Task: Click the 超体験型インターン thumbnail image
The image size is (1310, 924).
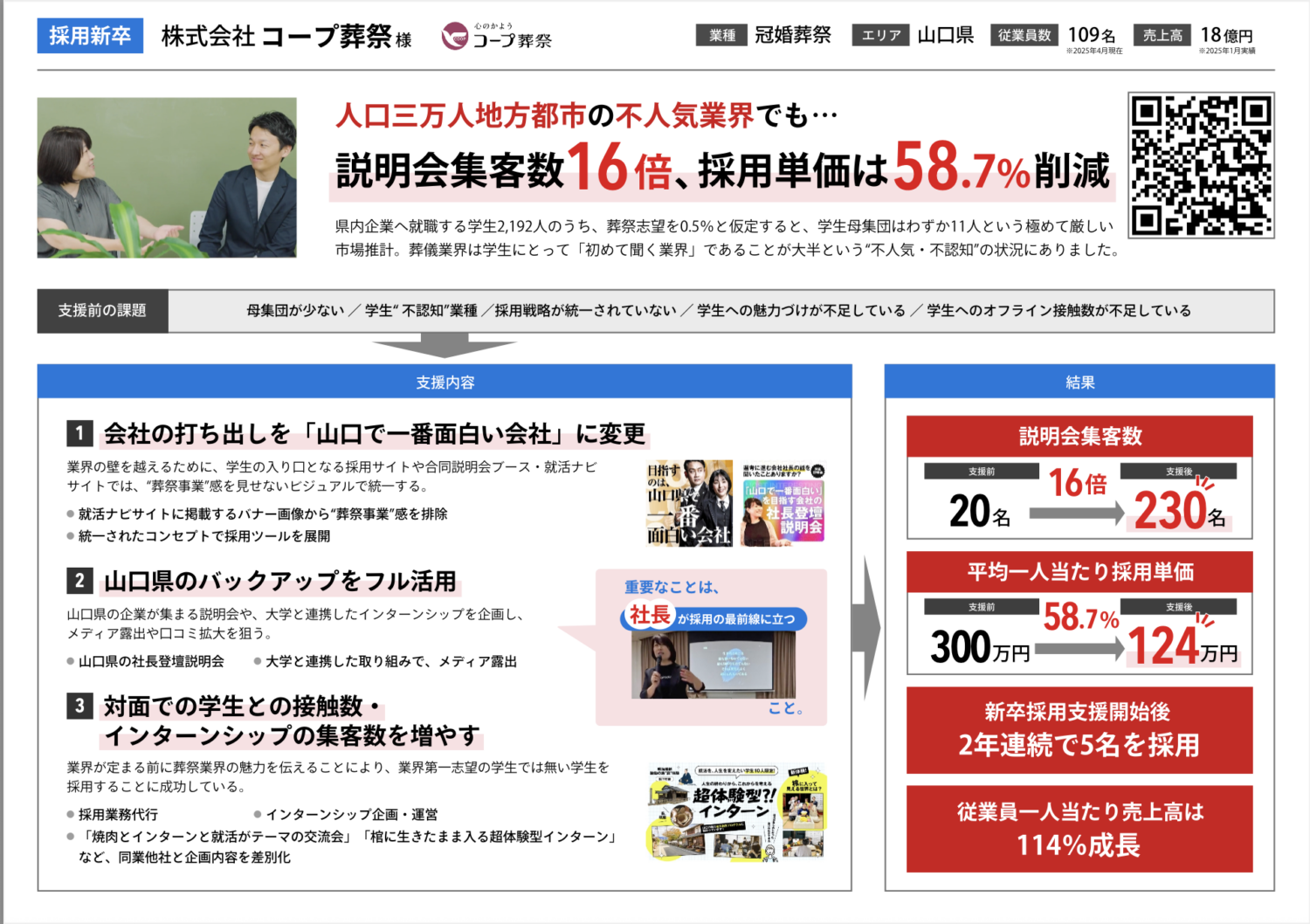Action: pyautogui.click(x=736, y=811)
